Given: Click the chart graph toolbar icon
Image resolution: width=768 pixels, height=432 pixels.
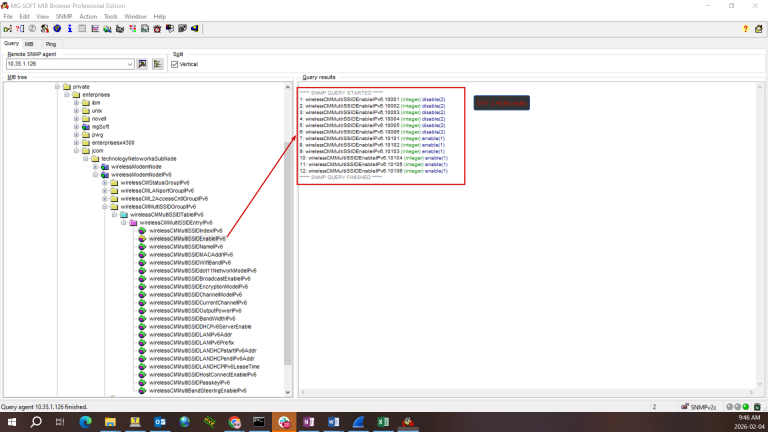Looking at the screenshot, I should click(95, 29).
